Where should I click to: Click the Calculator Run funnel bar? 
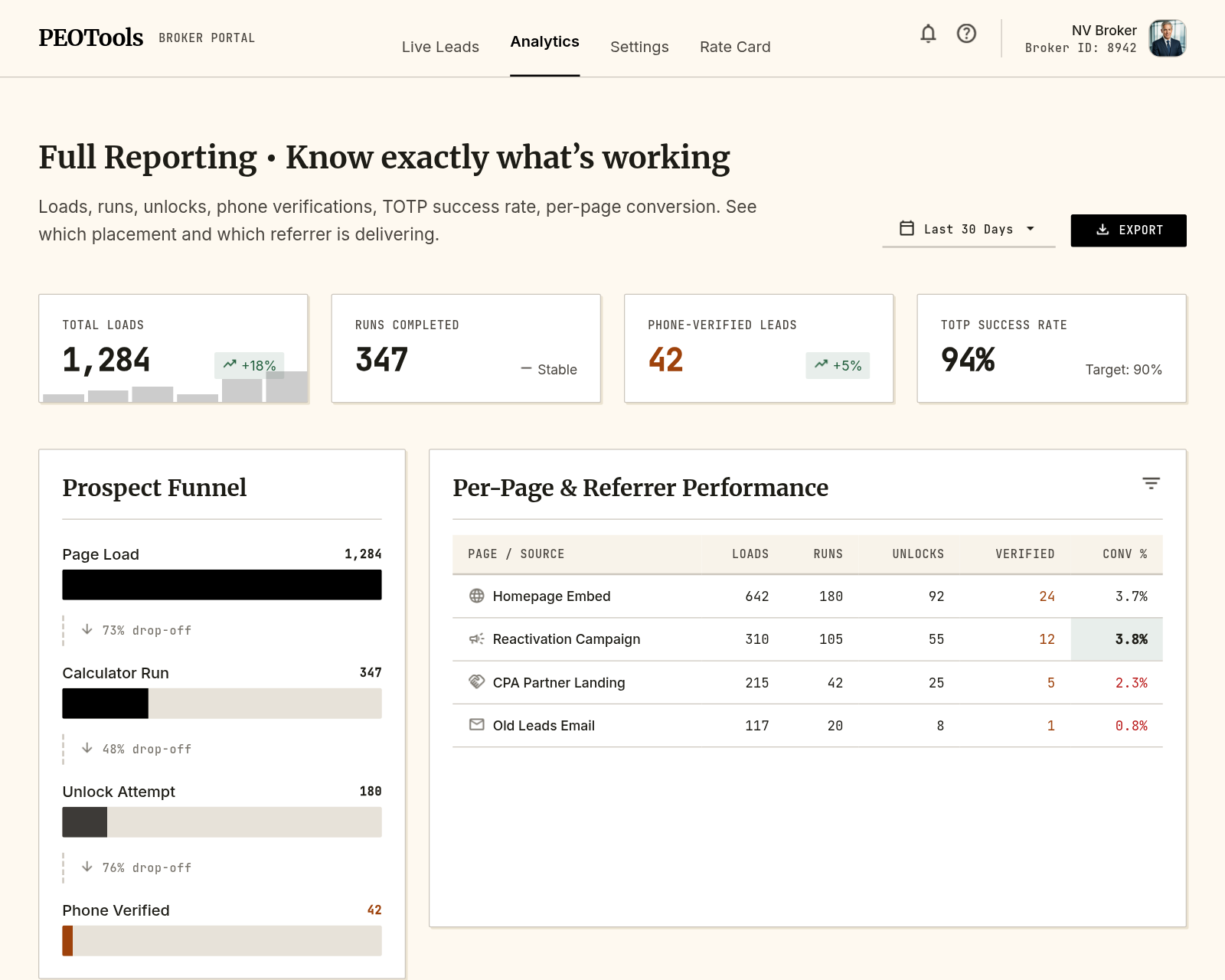222,704
